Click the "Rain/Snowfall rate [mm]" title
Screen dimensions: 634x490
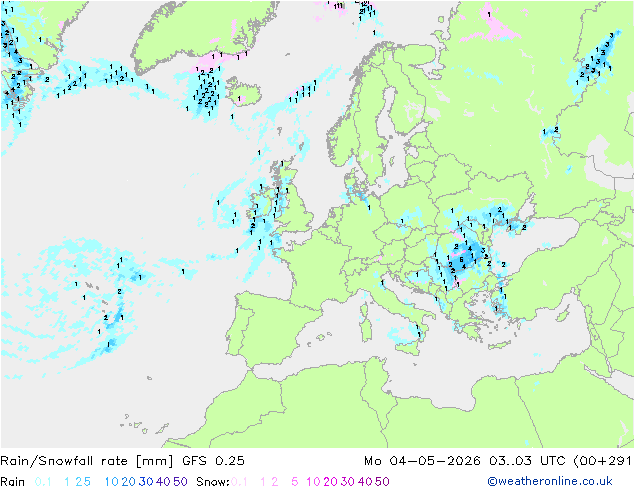pyautogui.click(x=87, y=461)
